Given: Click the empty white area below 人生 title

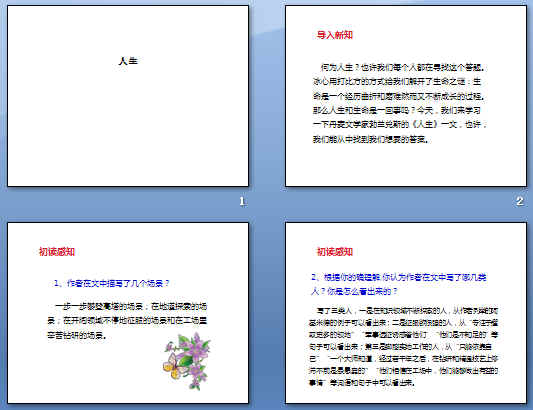Looking at the screenshot, I should (x=128, y=129).
